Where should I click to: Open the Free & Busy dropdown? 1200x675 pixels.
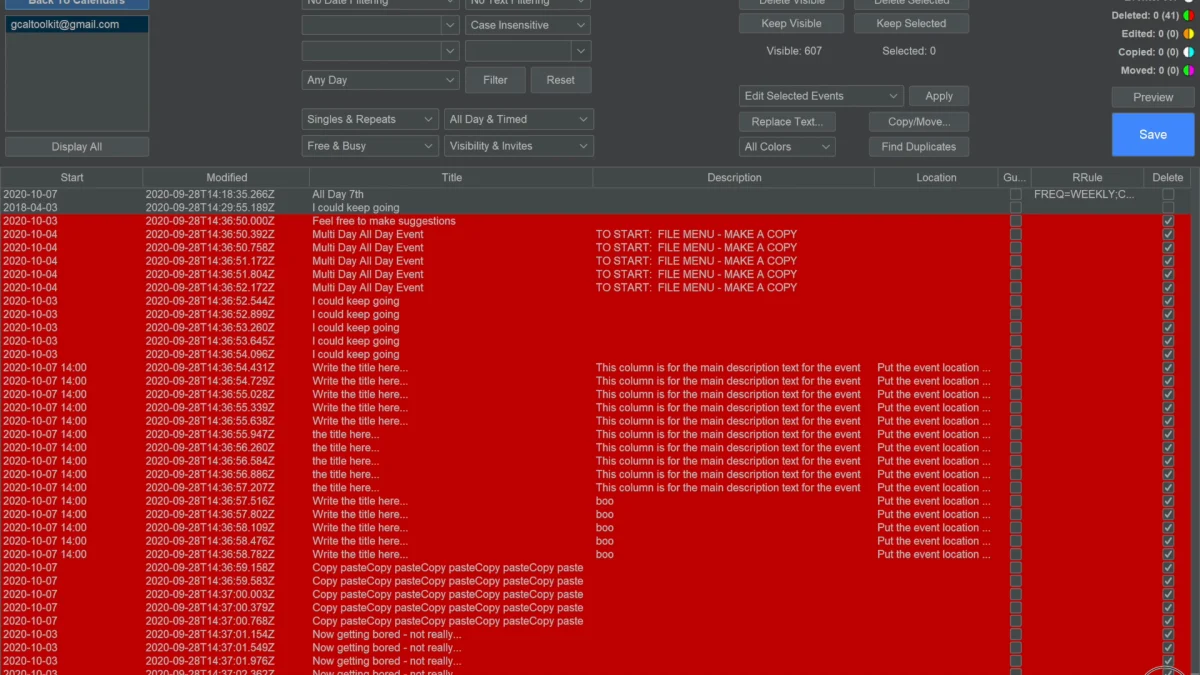pos(370,146)
